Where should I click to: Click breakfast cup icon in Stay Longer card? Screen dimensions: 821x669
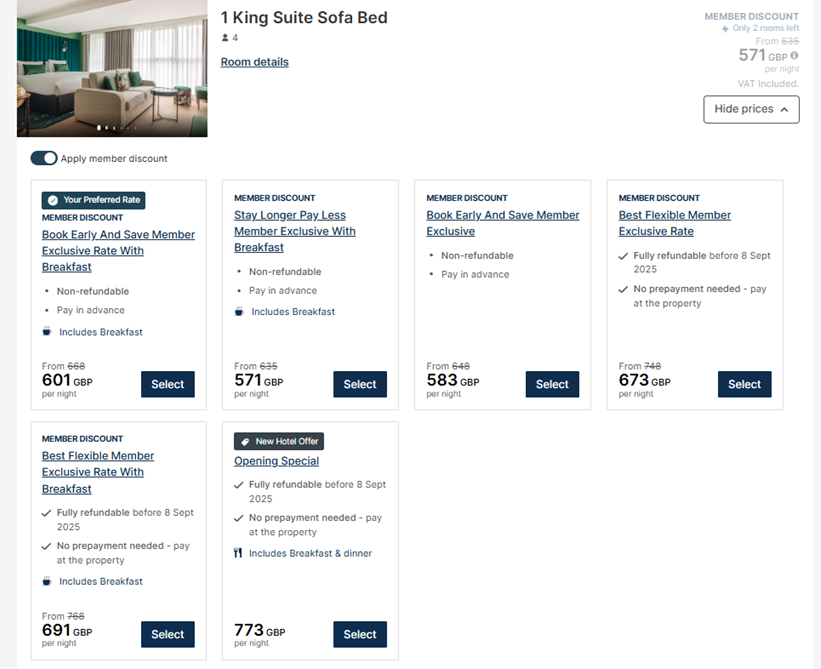point(239,312)
